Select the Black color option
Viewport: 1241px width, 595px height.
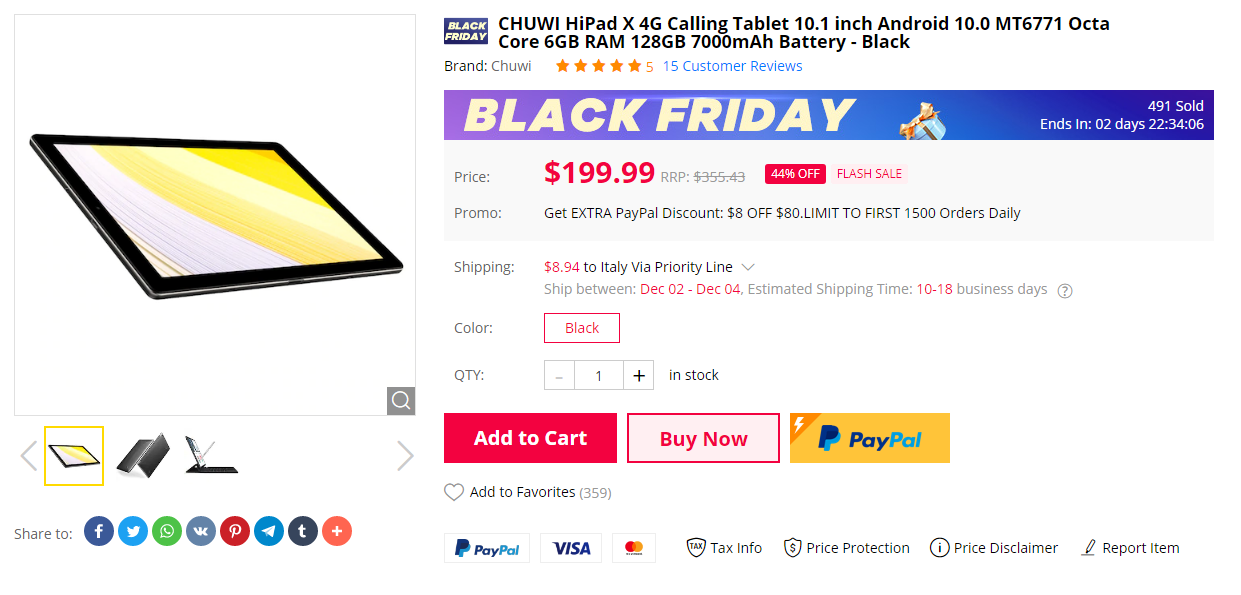581,327
